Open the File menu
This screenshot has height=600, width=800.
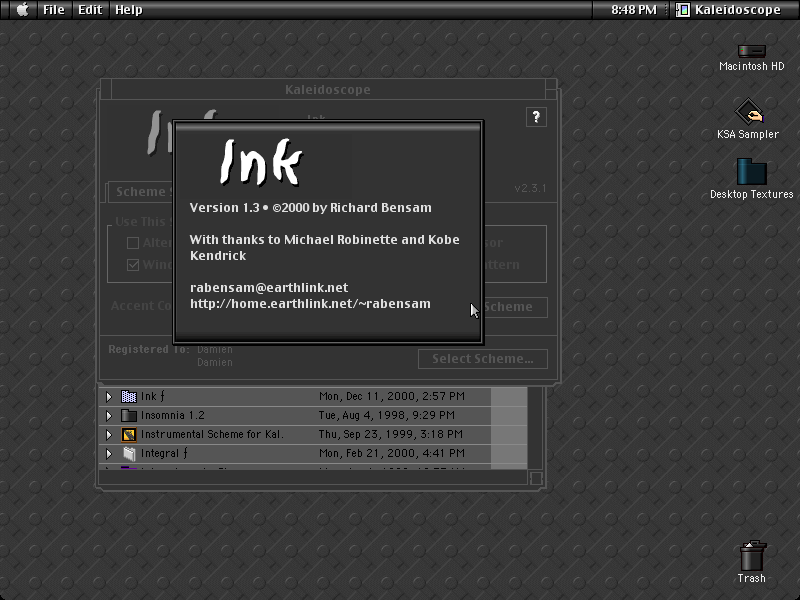pyautogui.click(x=54, y=10)
